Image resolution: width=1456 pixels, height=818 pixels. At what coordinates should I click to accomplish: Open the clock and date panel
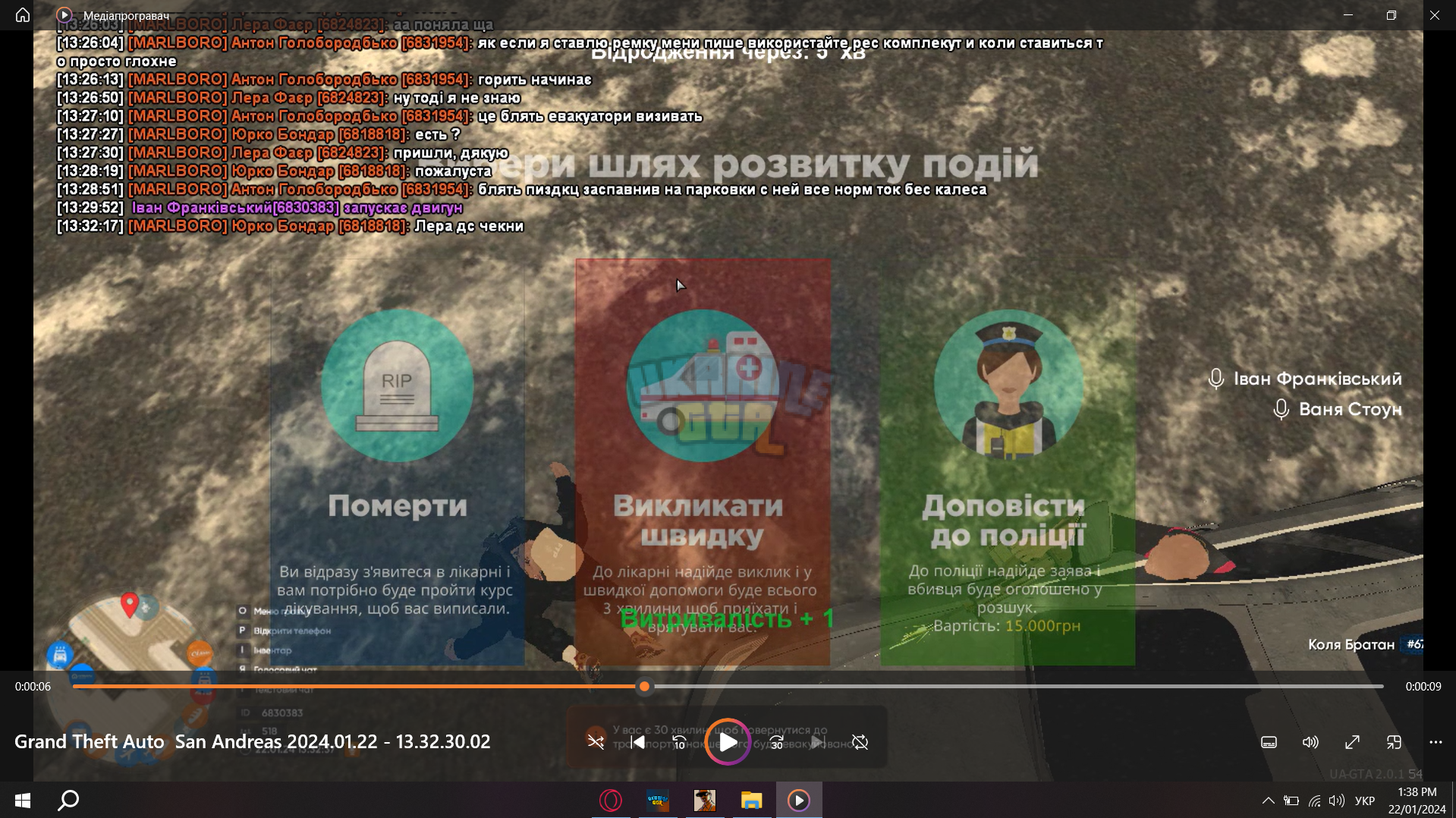(1417, 801)
